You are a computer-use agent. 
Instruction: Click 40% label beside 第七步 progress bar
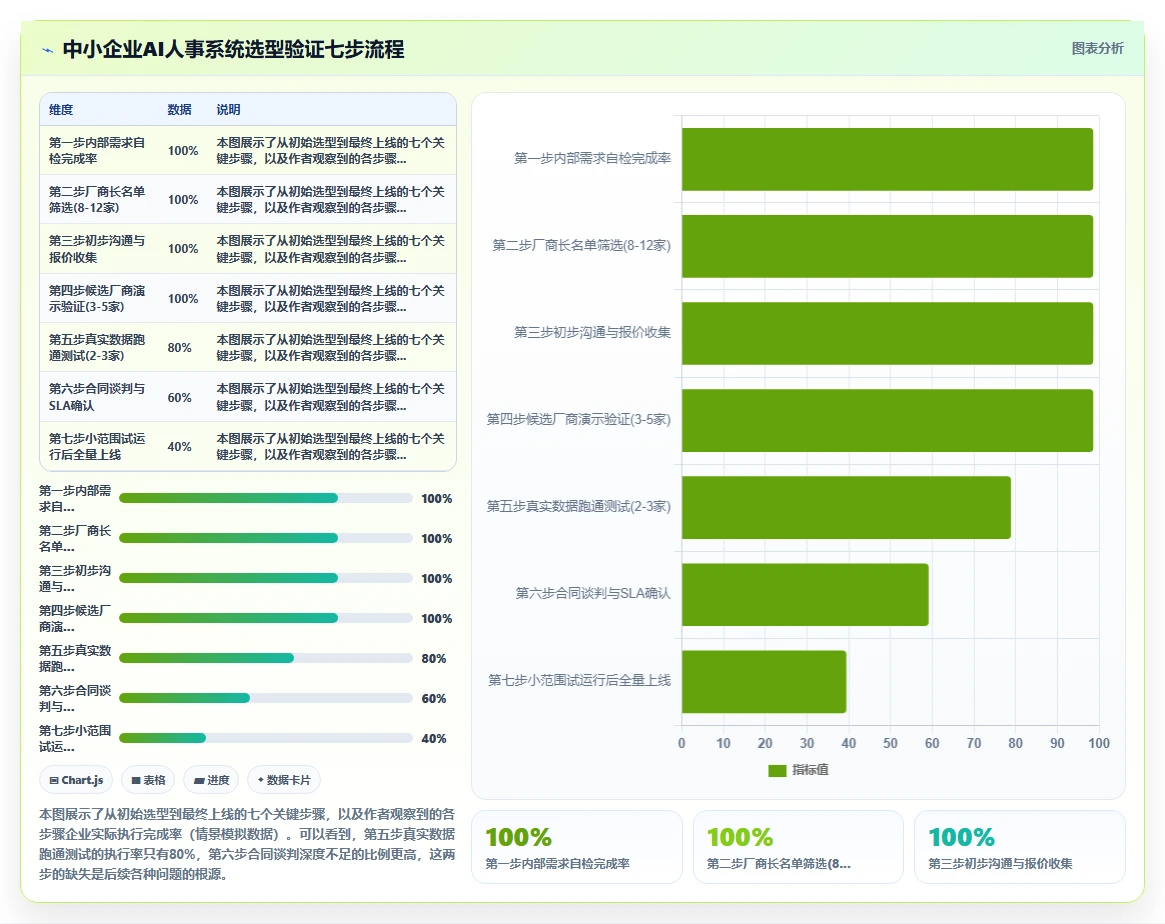[434, 739]
